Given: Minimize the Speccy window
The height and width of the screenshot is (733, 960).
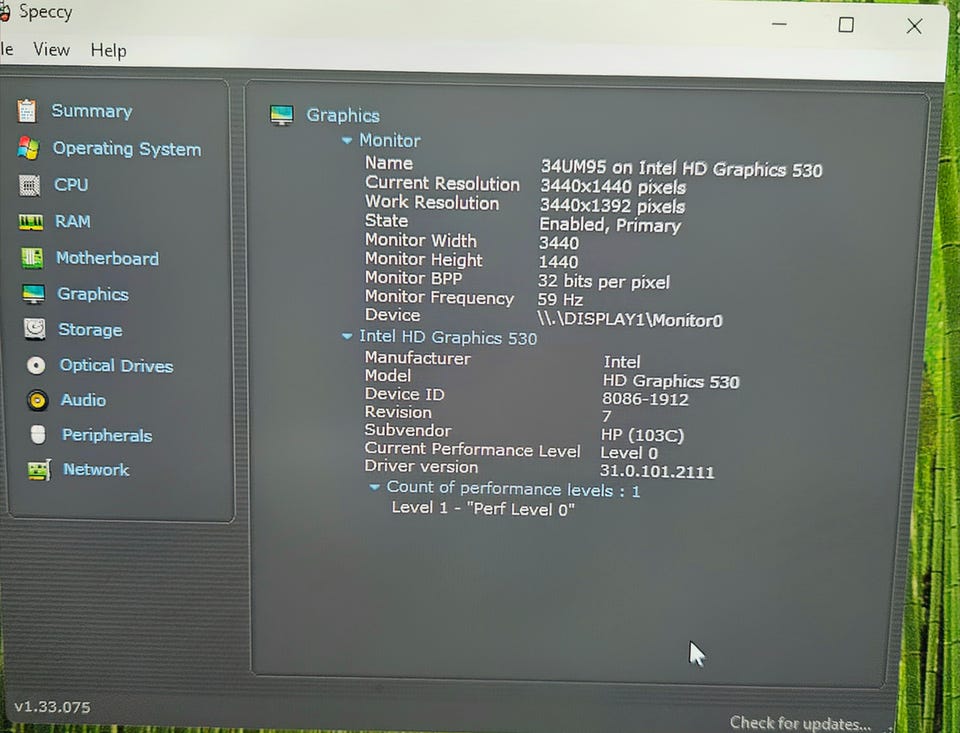Looking at the screenshot, I should [x=779, y=24].
